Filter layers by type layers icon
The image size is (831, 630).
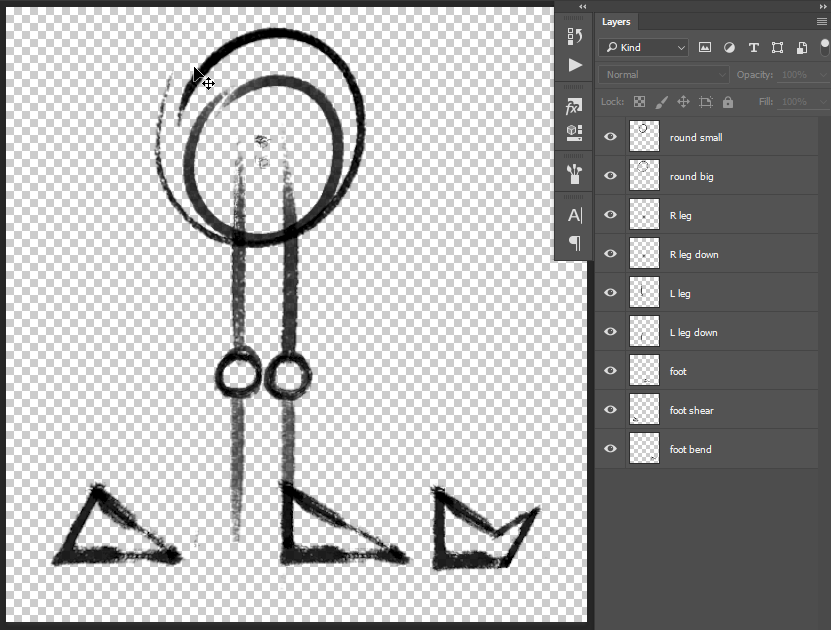tap(753, 48)
